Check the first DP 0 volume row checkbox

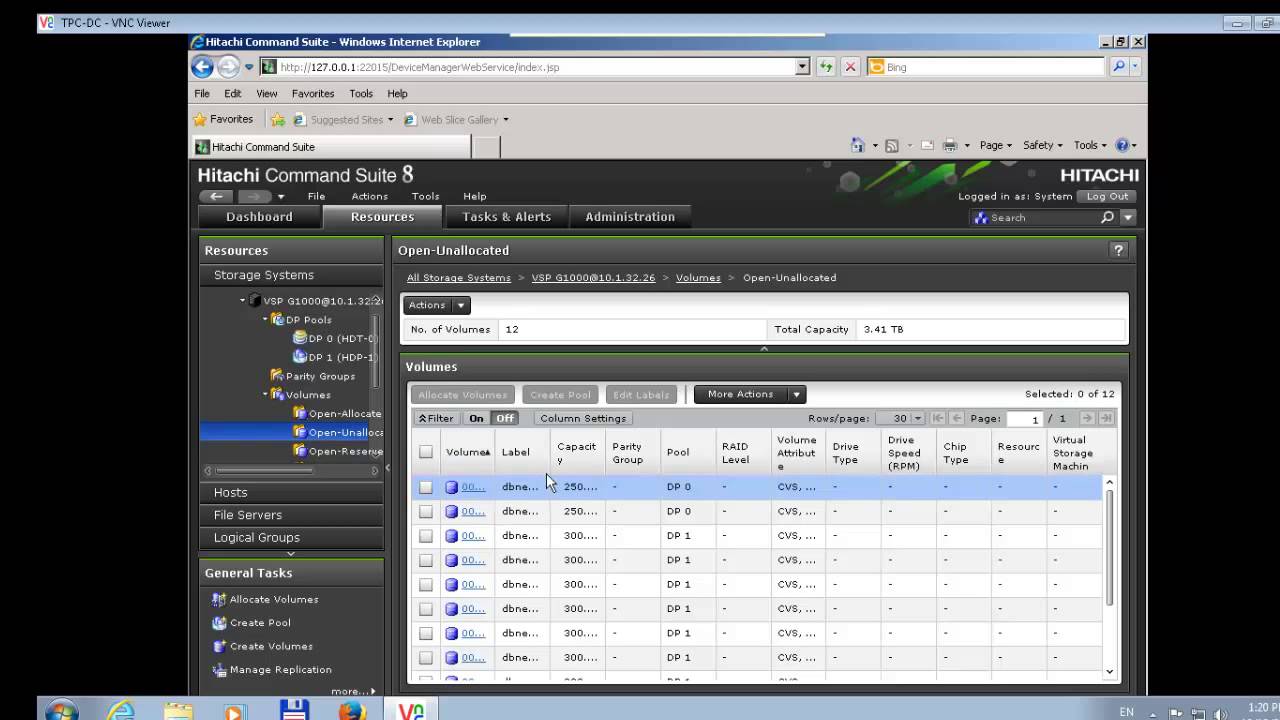point(426,487)
